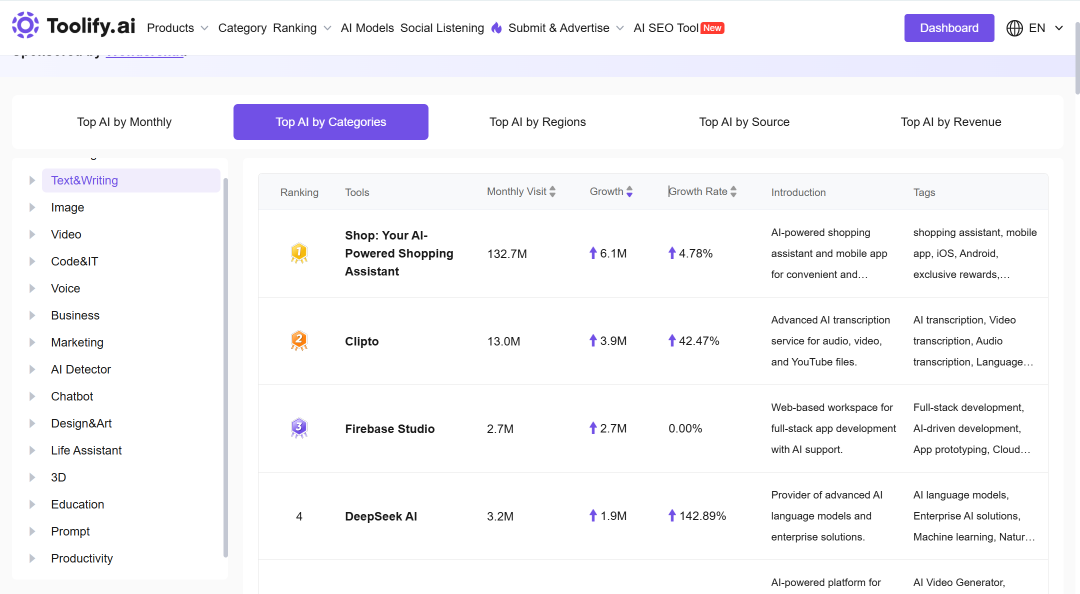Open the Ranking dropdown in navbar

[x=302, y=28]
